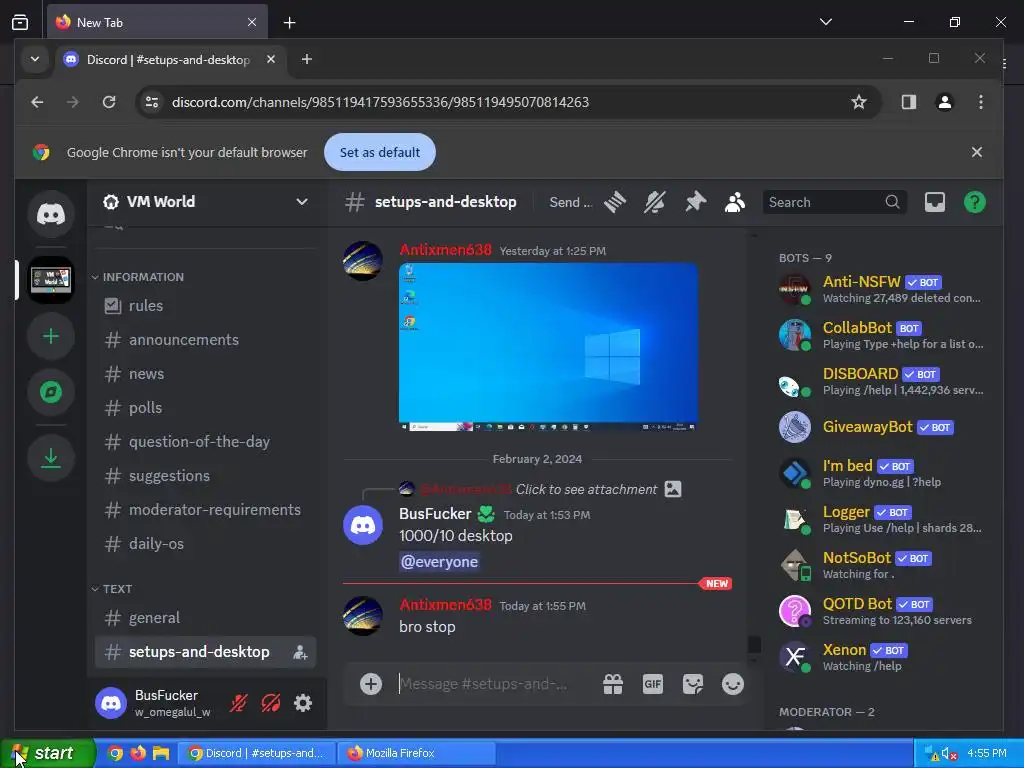
Task: Open new Firefox tab with plus
Action: tap(289, 22)
